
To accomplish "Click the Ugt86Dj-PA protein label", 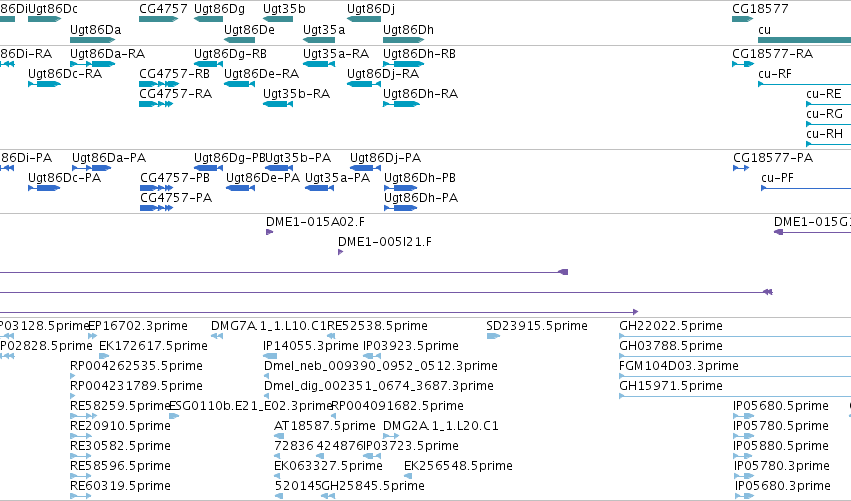I will click(385, 157).
